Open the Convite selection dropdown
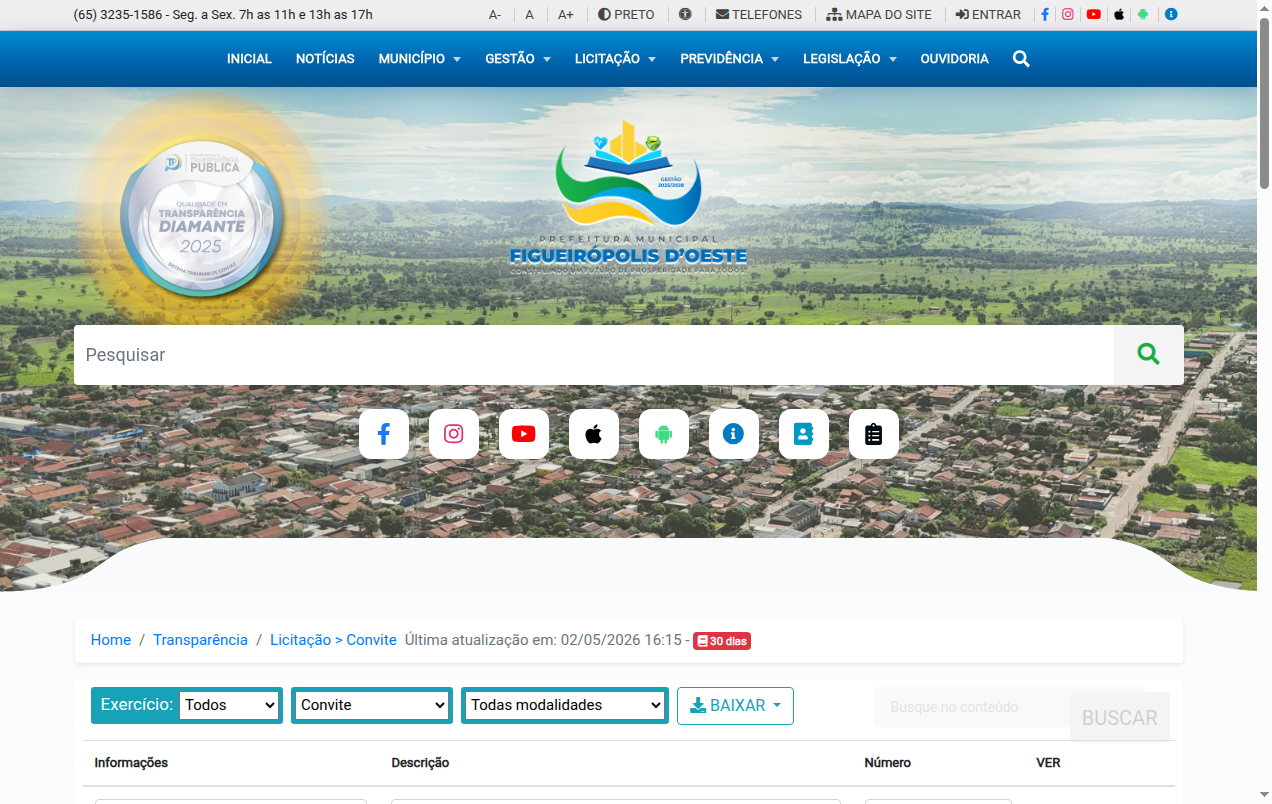Screen dimensions: 1272x804 (x=372, y=705)
